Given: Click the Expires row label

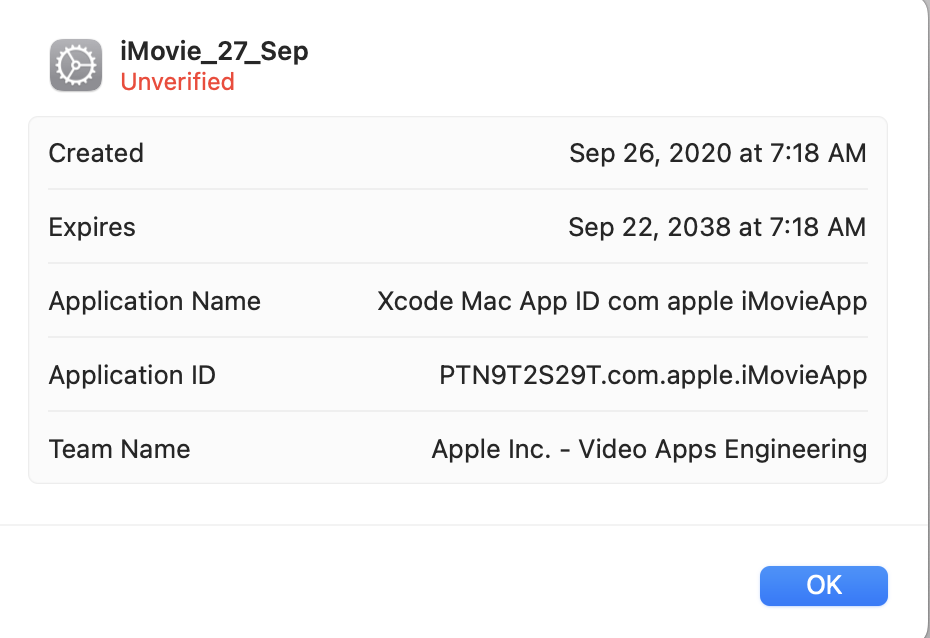Looking at the screenshot, I should (x=92, y=227).
